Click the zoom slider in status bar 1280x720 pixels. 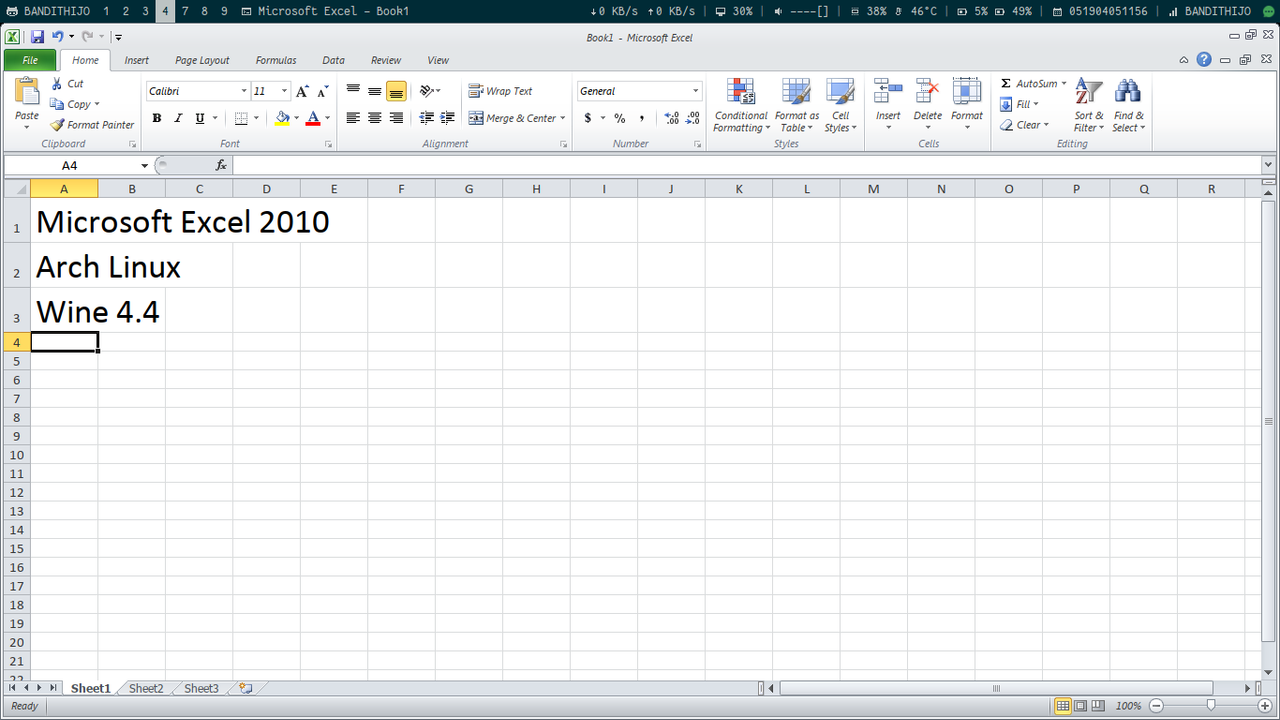(1211, 706)
